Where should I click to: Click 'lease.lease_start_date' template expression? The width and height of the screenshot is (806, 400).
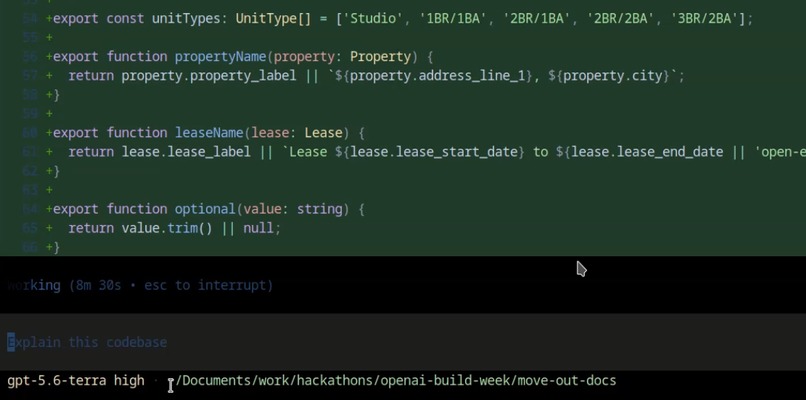pos(434,152)
